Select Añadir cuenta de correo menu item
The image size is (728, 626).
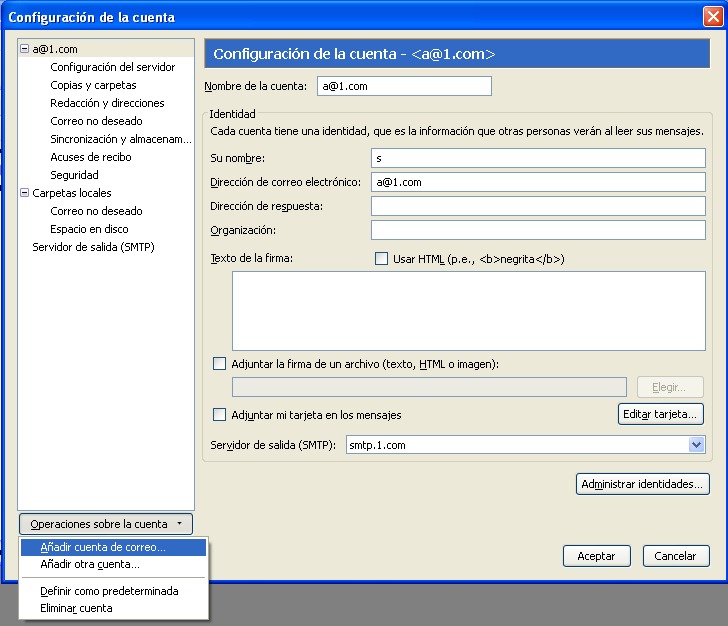(x=103, y=547)
